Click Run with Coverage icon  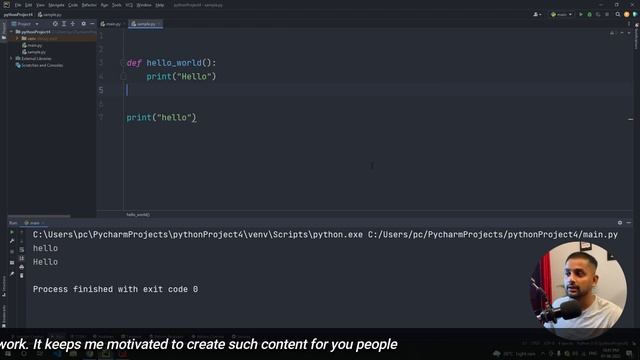pyautogui.click(x=598, y=15)
